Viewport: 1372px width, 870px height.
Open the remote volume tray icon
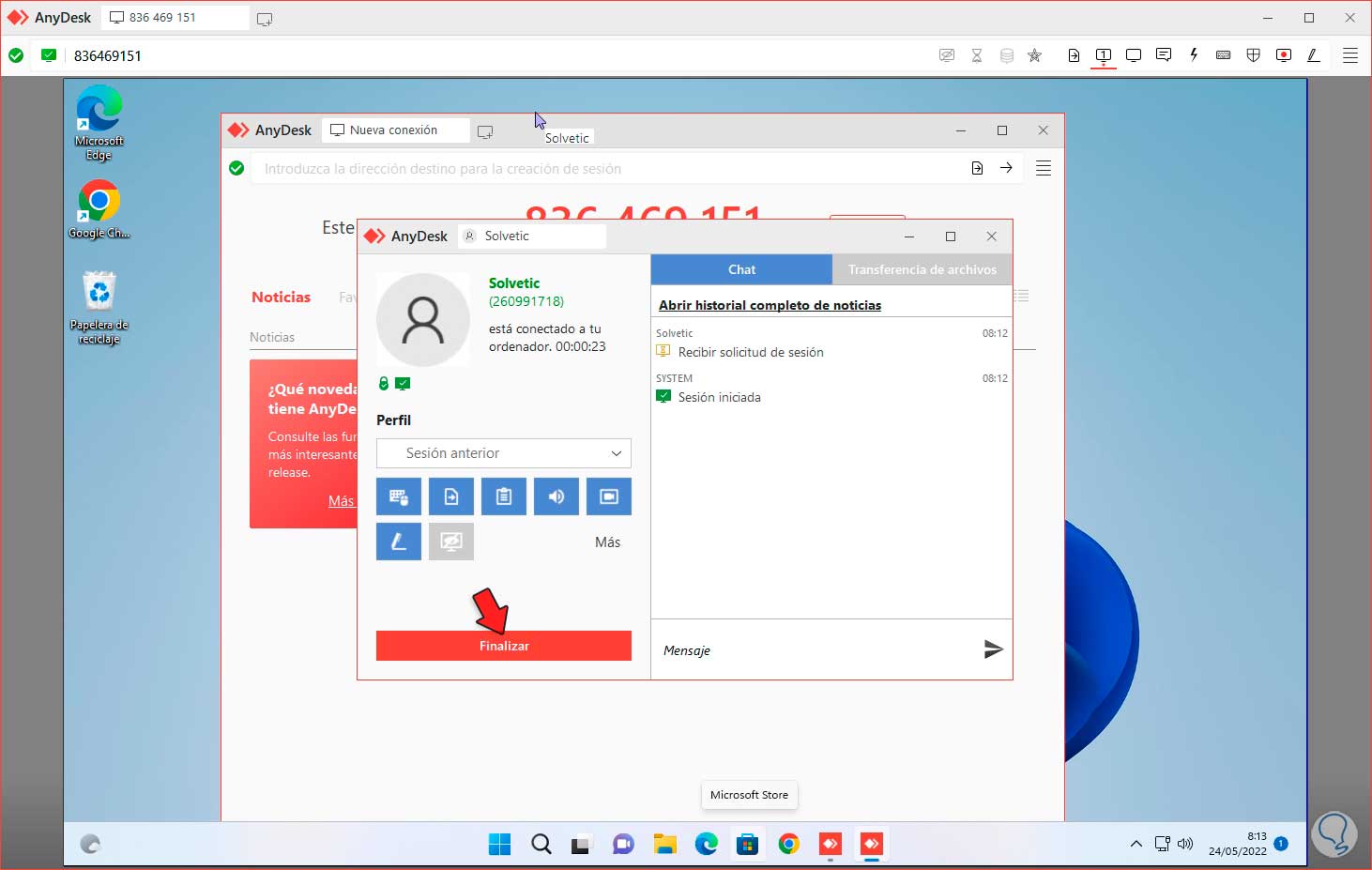point(1184,844)
